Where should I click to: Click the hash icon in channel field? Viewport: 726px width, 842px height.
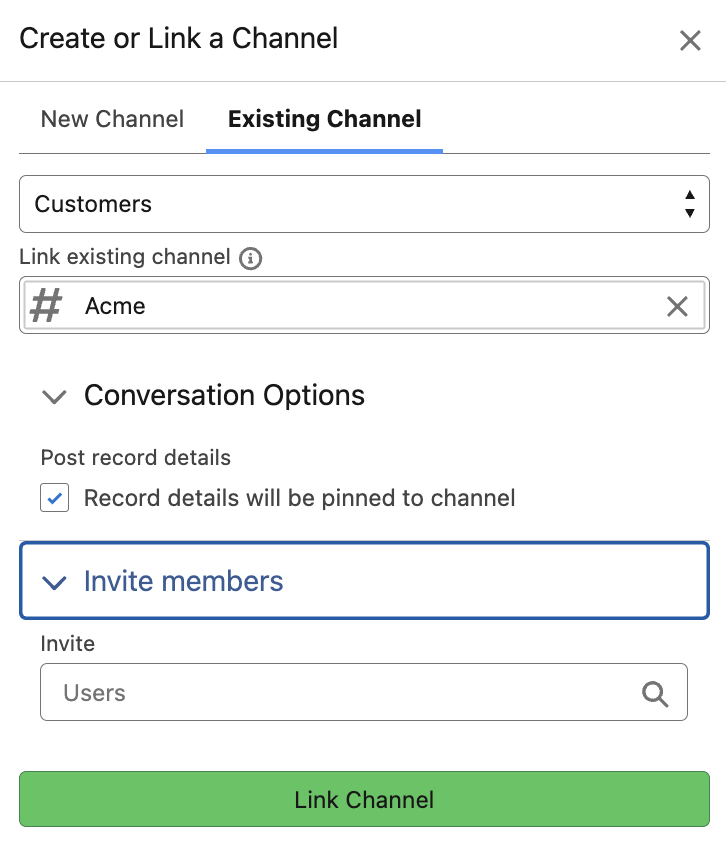tap(46, 306)
